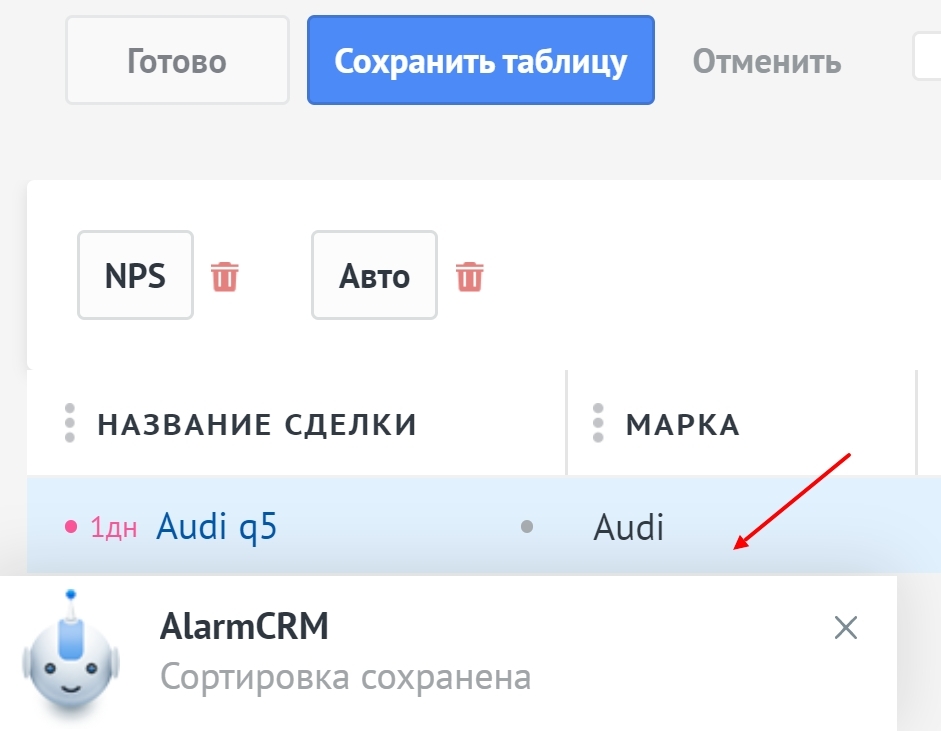Click the pink status dot before "1дн"

click(x=70, y=527)
